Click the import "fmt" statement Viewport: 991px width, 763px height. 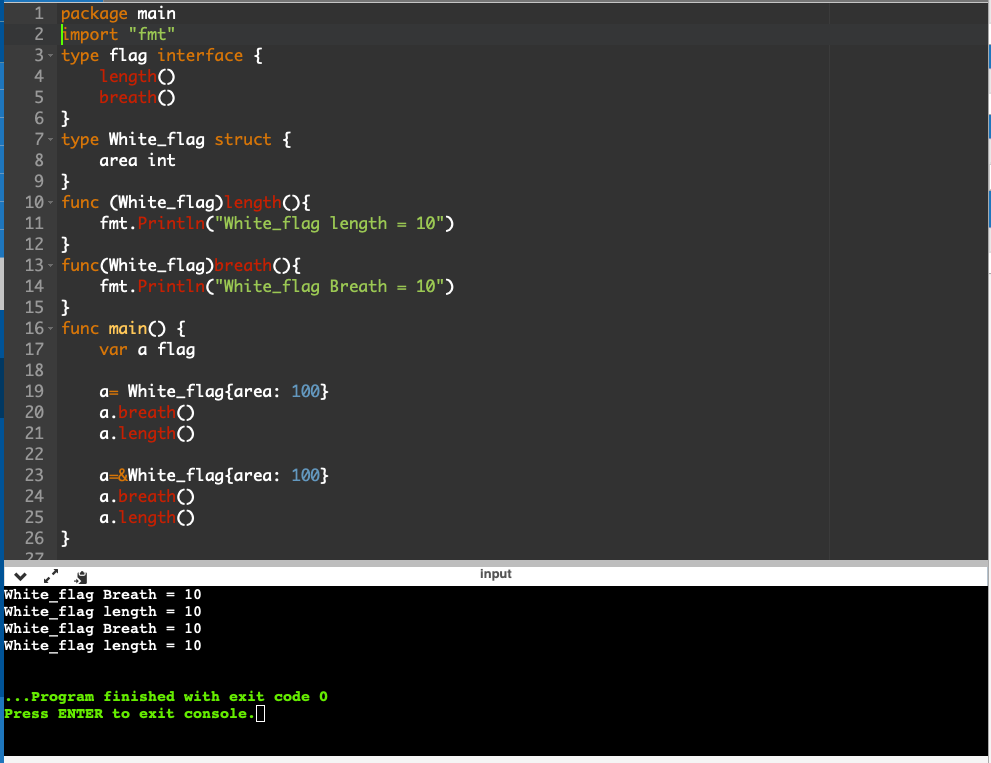point(117,33)
